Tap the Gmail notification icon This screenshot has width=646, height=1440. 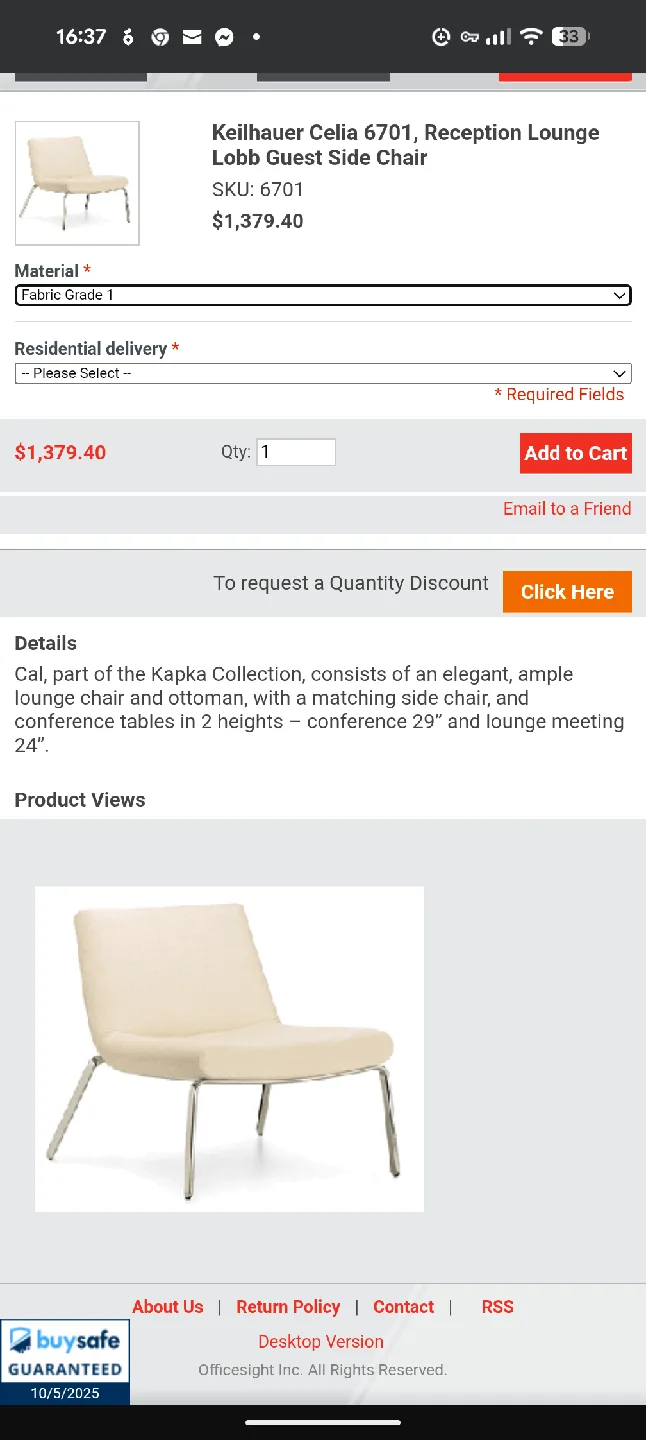point(191,36)
